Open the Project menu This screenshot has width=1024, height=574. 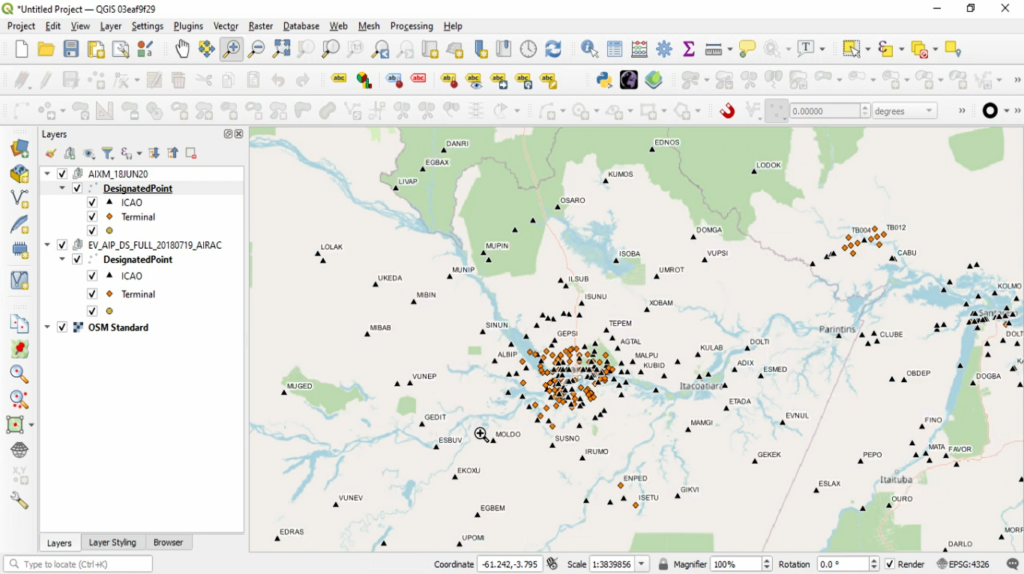[x=21, y=26]
